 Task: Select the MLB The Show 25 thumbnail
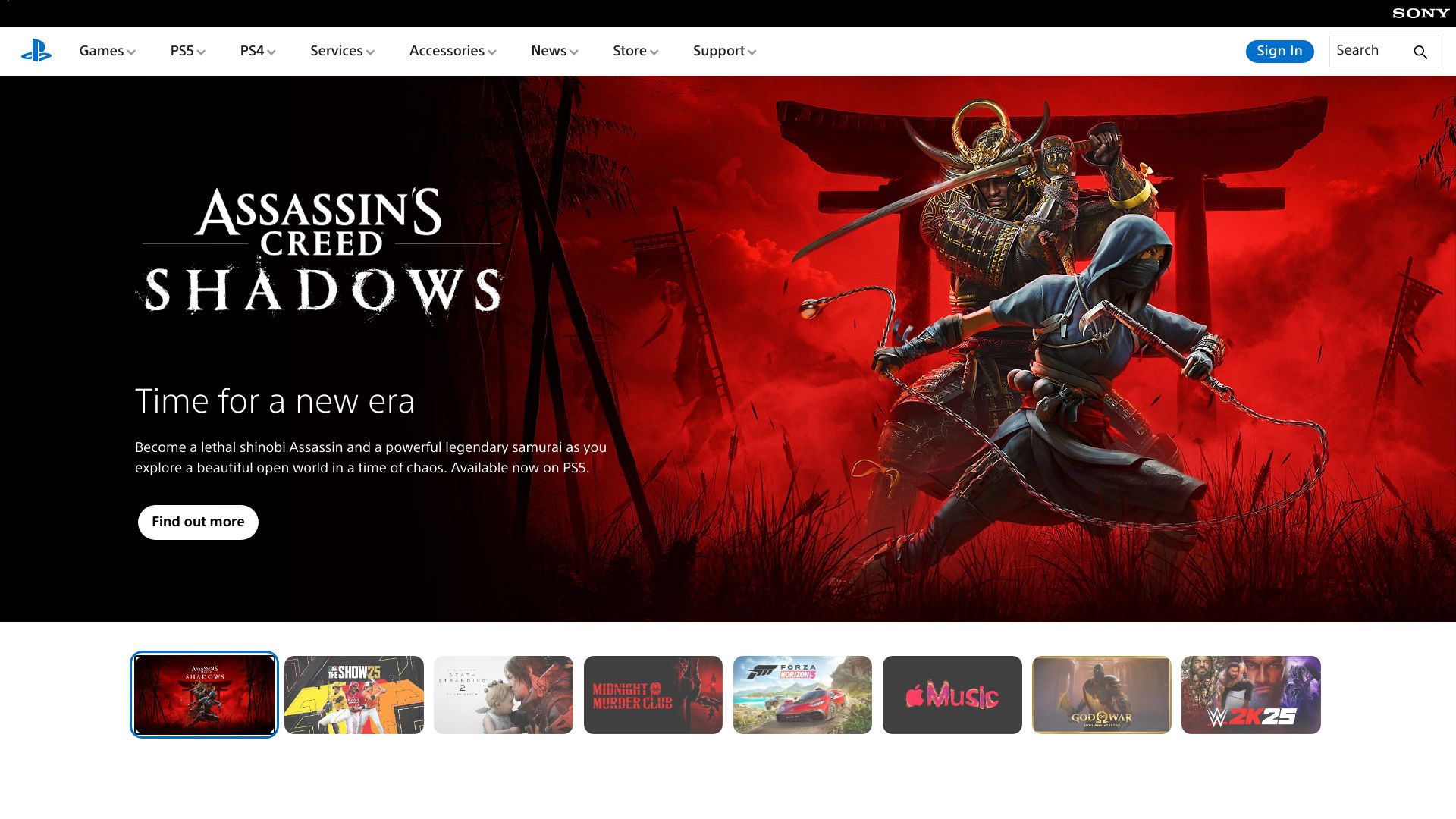[353, 695]
